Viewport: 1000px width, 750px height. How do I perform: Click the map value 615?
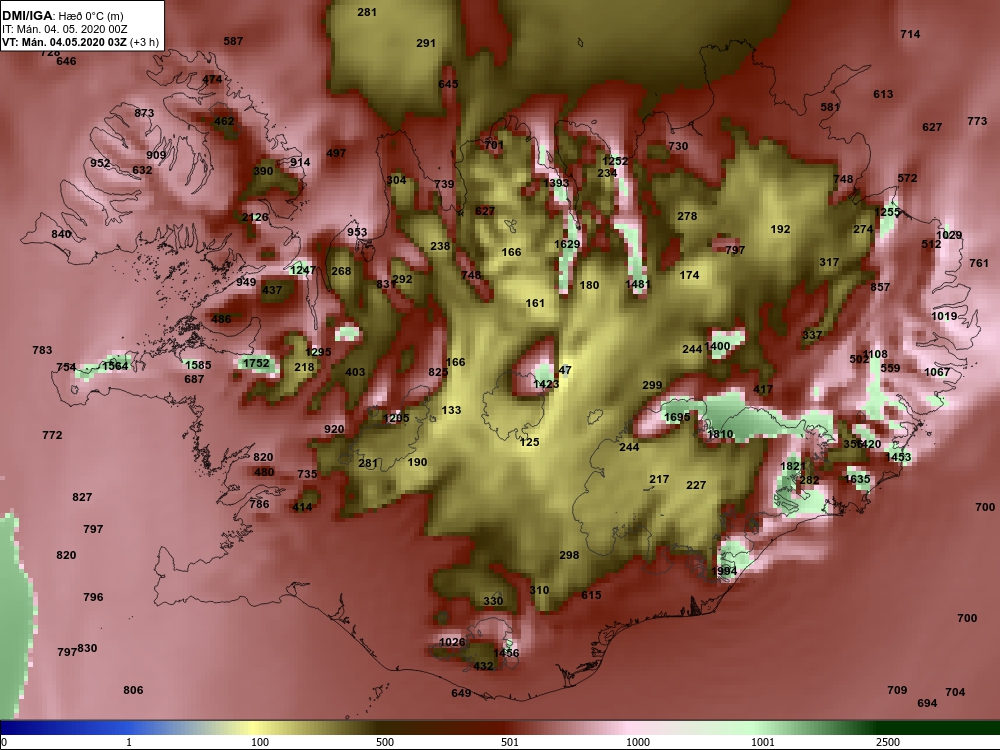tap(591, 594)
